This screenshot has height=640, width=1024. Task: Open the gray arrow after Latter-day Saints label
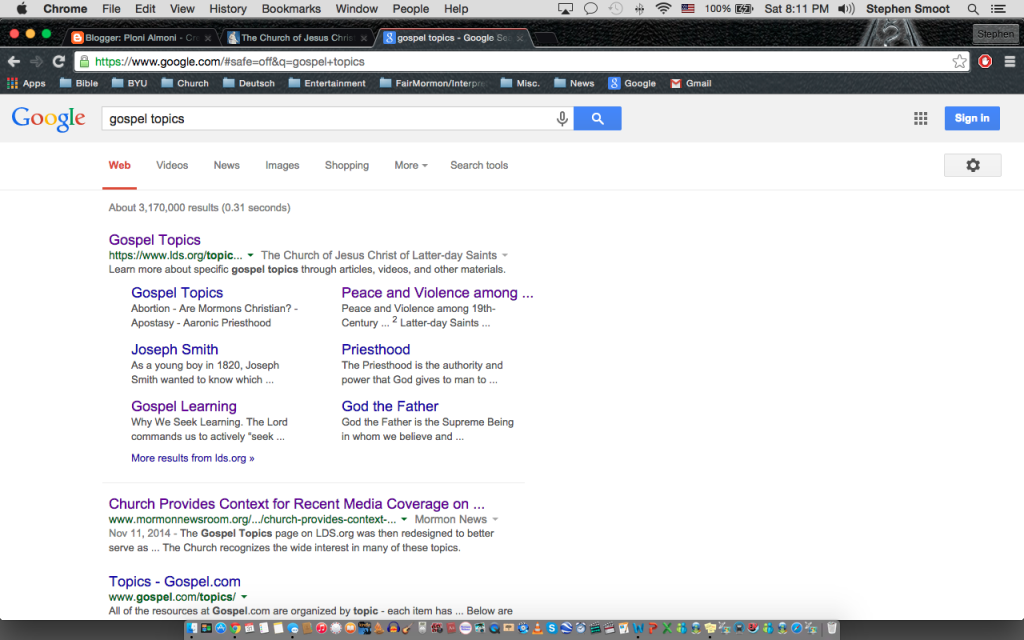pyautogui.click(x=505, y=255)
